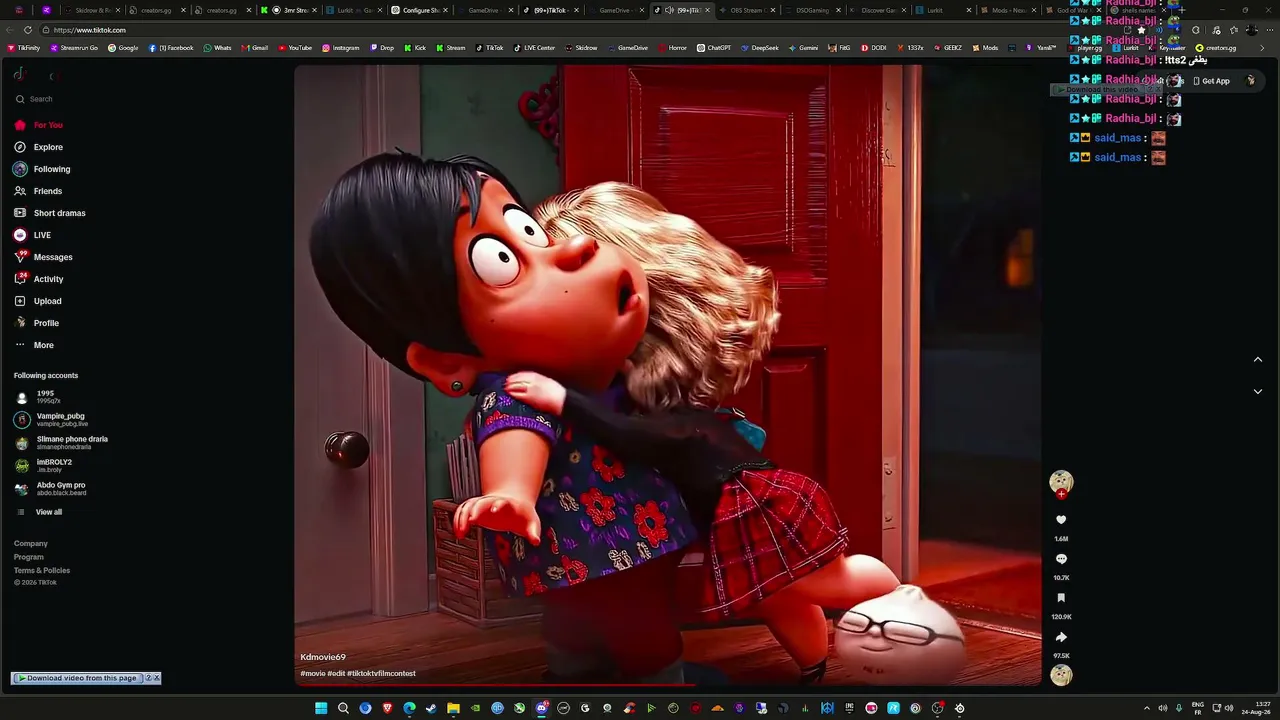This screenshot has height=720, width=1280.
Task: Open the ChatGPT bookmark
Action: tap(714, 48)
